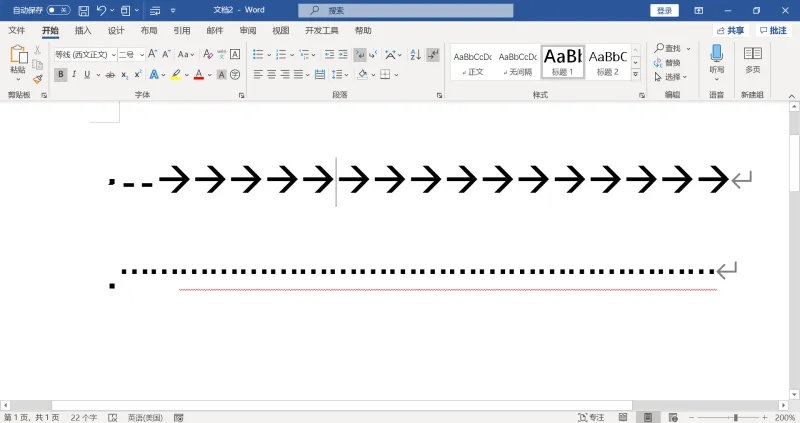800x423 pixels.
Task: Toggle Strikethrough text
Action: pos(110,74)
